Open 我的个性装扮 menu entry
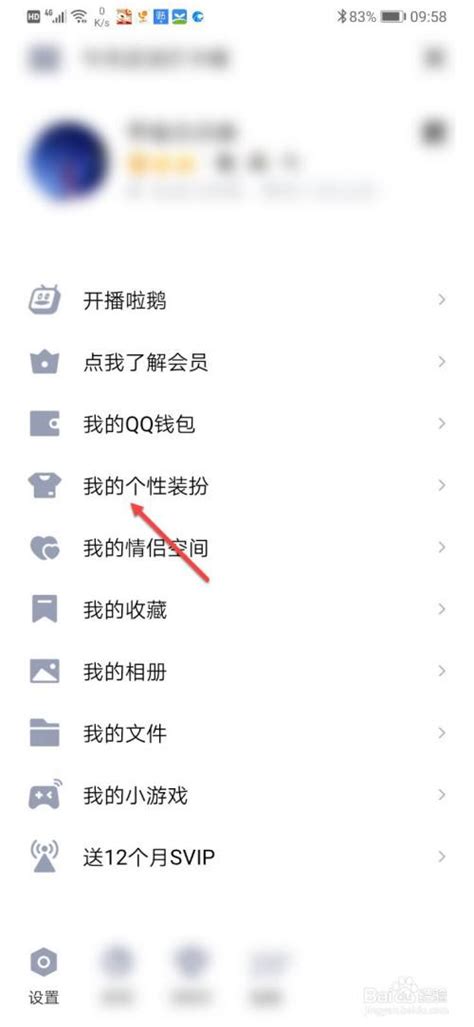This screenshot has height=1027, width=474. [237, 486]
